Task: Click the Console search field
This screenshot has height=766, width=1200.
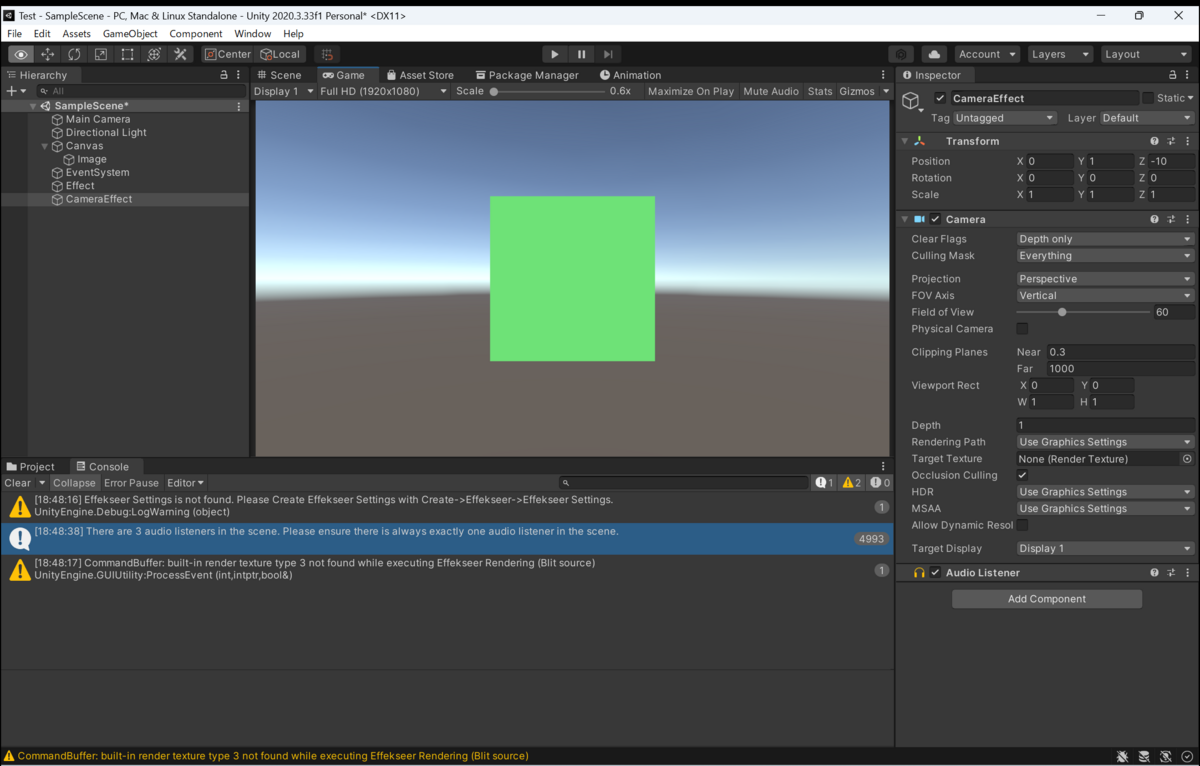Action: [684, 483]
